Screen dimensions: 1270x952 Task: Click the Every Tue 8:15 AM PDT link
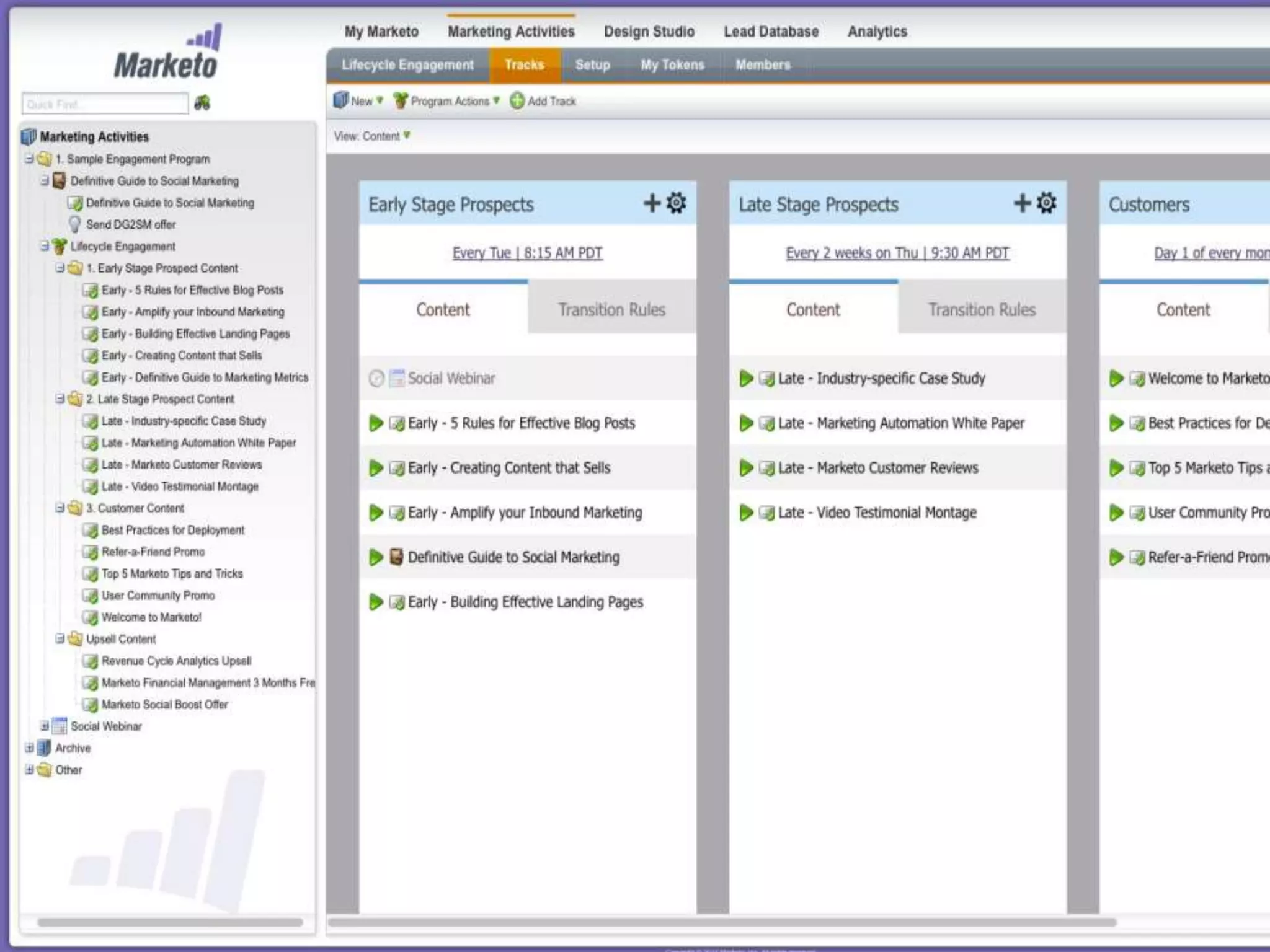(527, 253)
